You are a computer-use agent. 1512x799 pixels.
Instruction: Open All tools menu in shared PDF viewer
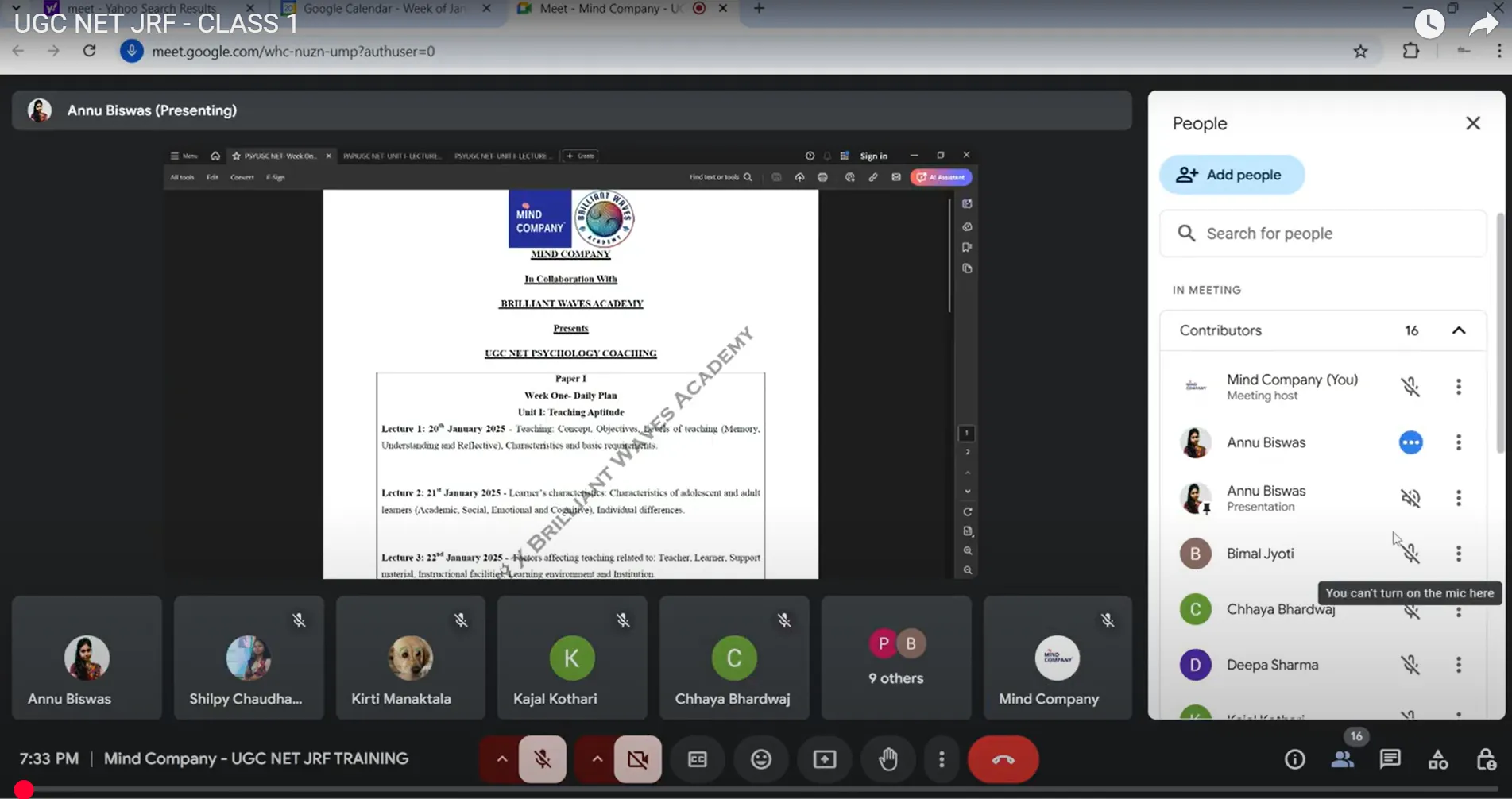point(182,177)
